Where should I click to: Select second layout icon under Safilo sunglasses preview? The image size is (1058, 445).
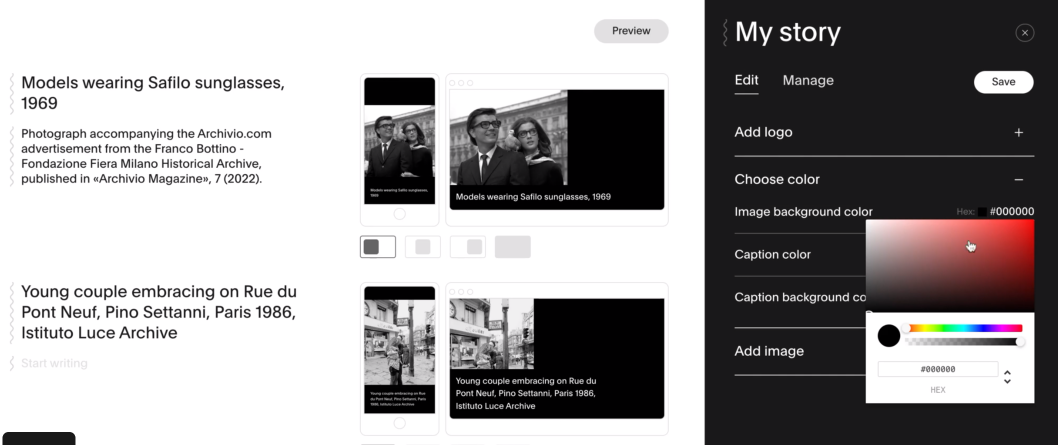click(x=422, y=247)
